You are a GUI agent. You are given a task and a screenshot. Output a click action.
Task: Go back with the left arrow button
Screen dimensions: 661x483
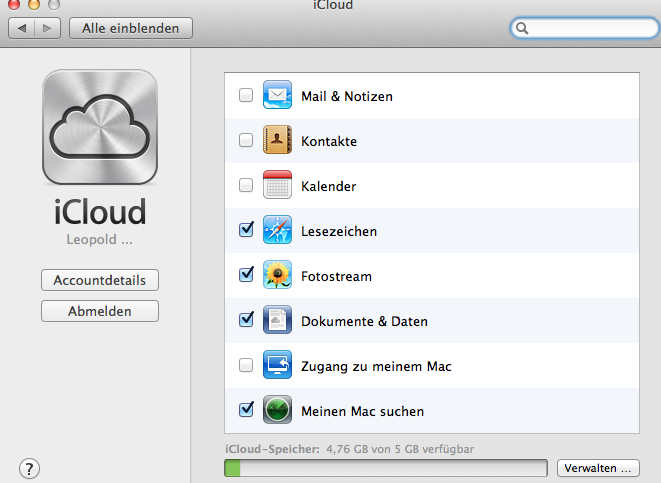click(21, 28)
